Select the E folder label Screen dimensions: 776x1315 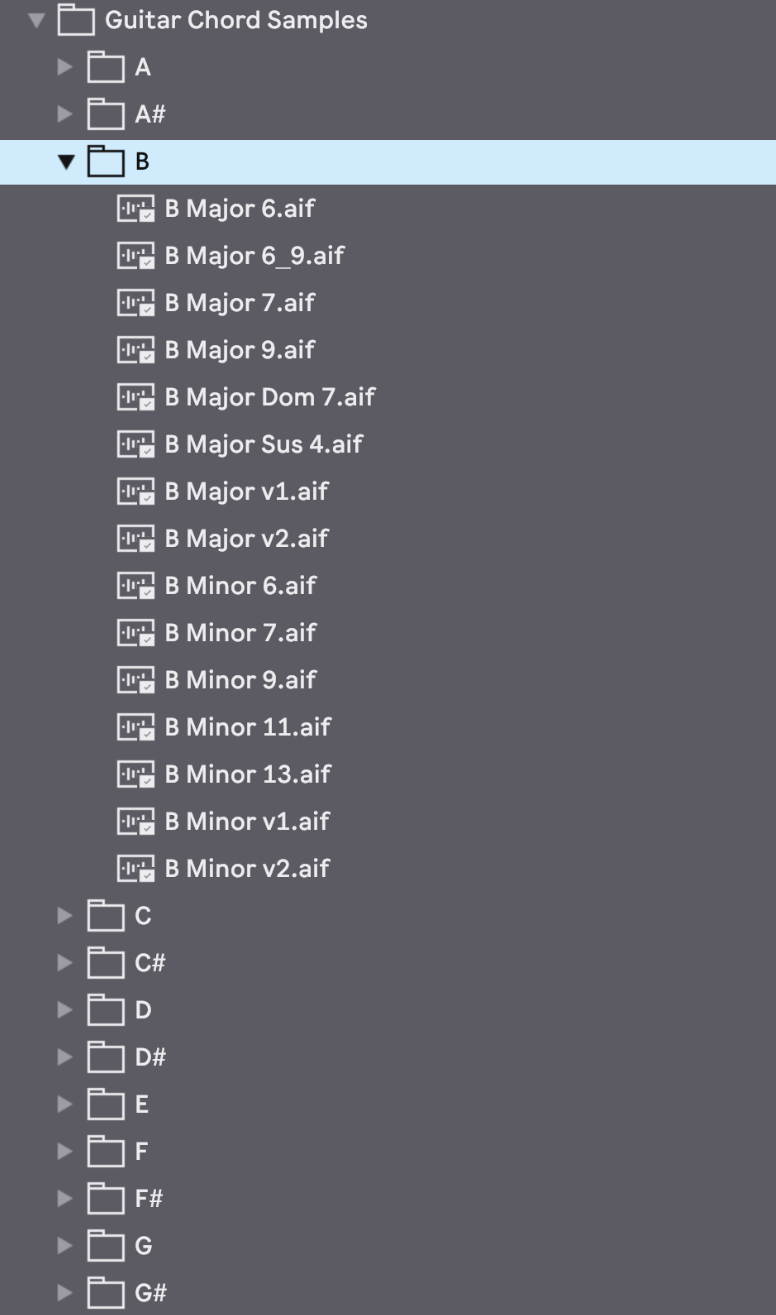[x=142, y=1105]
